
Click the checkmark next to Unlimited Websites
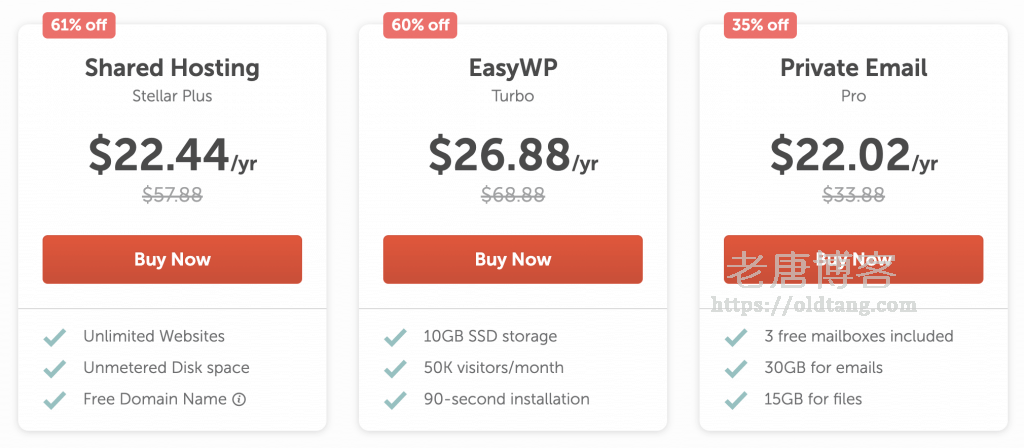coord(55,337)
